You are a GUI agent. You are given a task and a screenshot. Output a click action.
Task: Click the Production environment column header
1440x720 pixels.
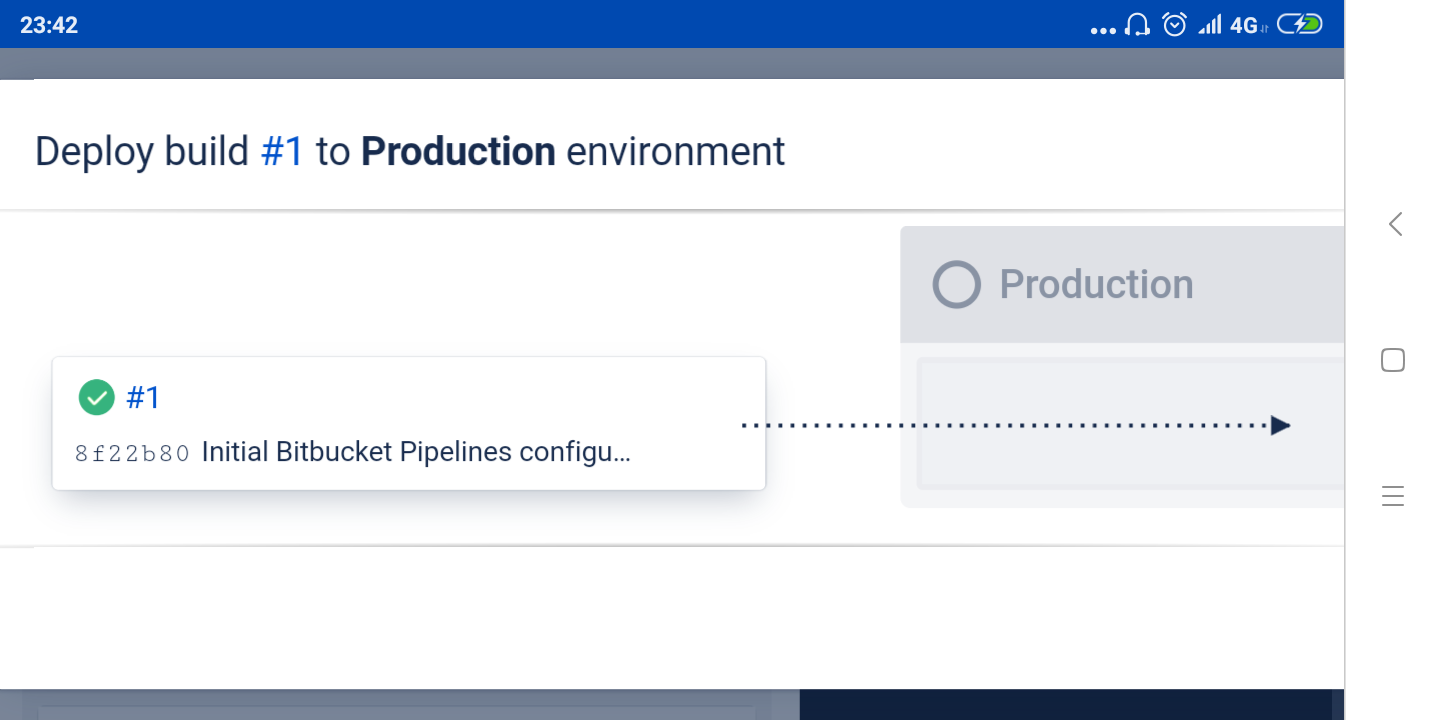click(x=1096, y=285)
